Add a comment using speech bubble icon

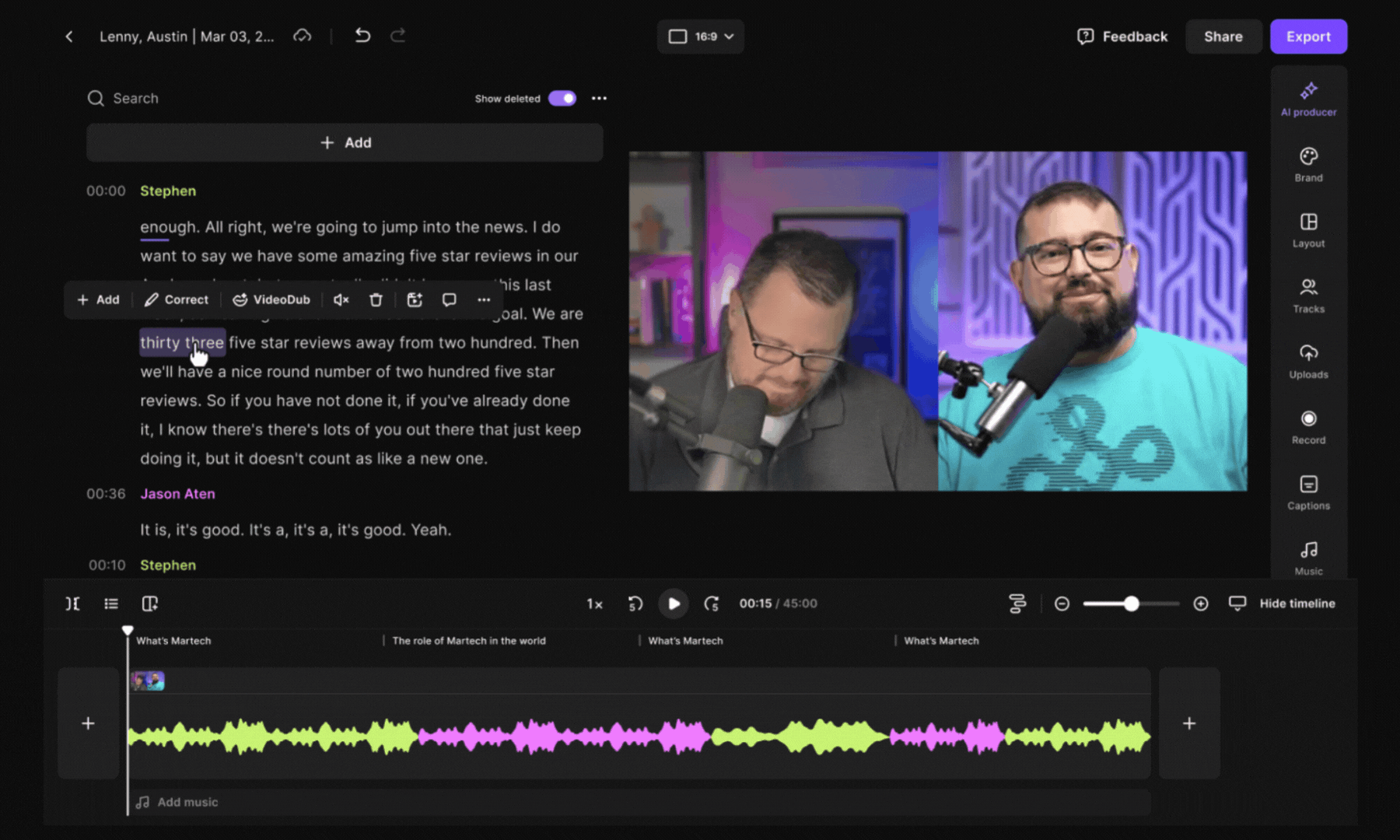pos(449,300)
